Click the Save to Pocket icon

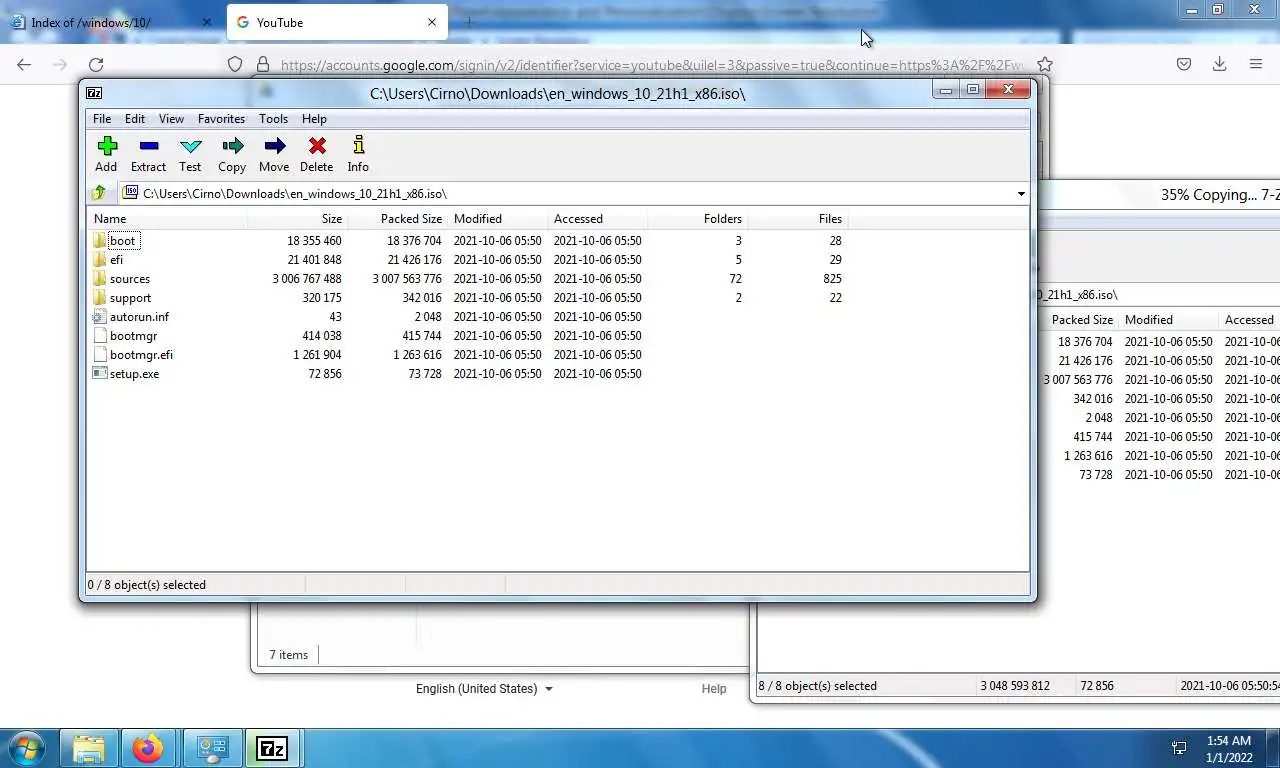coord(1183,64)
